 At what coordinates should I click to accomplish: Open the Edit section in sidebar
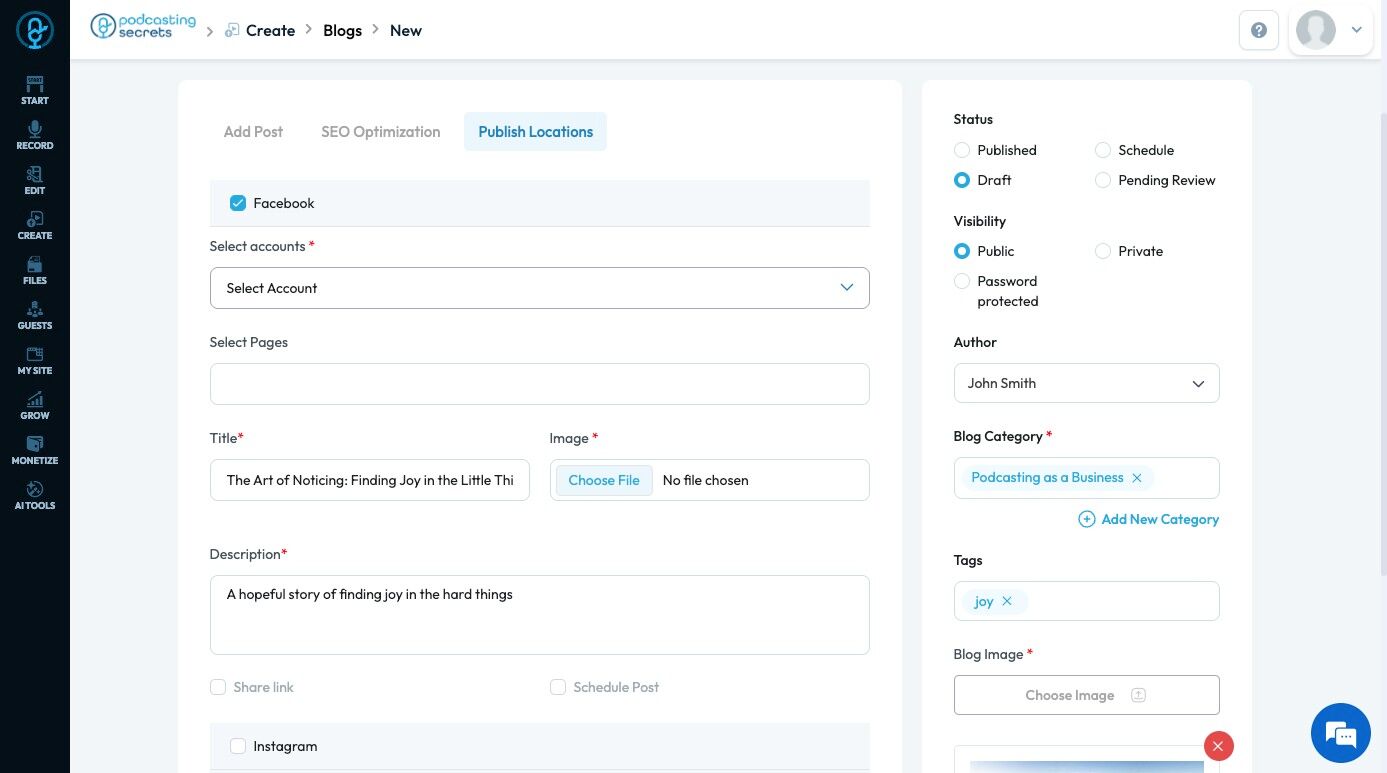(x=35, y=180)
